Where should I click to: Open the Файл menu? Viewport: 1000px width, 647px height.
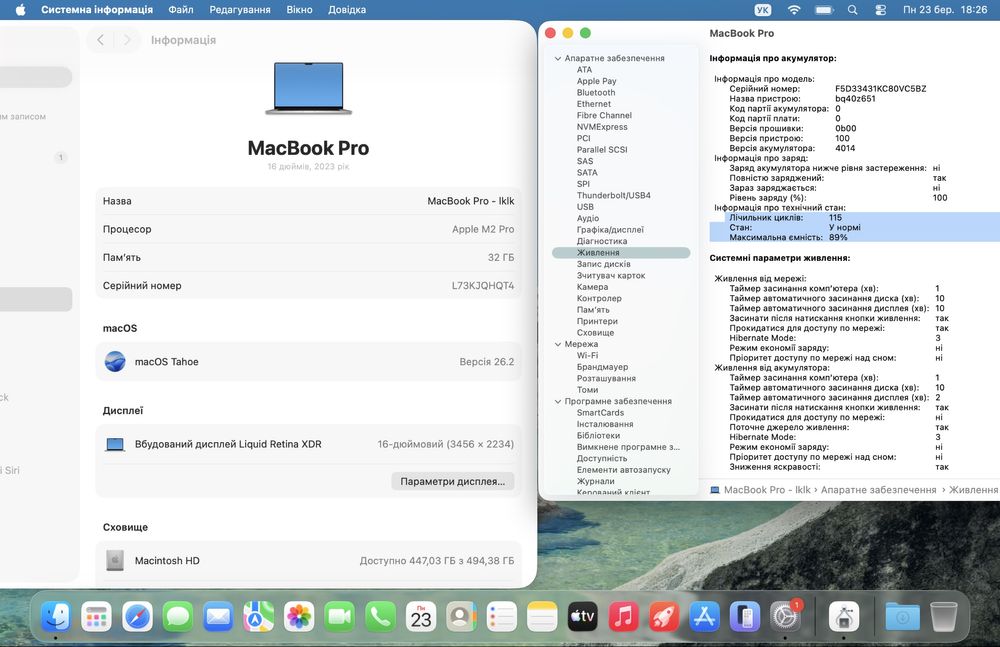pyautogui.click(x=180, y=10)
